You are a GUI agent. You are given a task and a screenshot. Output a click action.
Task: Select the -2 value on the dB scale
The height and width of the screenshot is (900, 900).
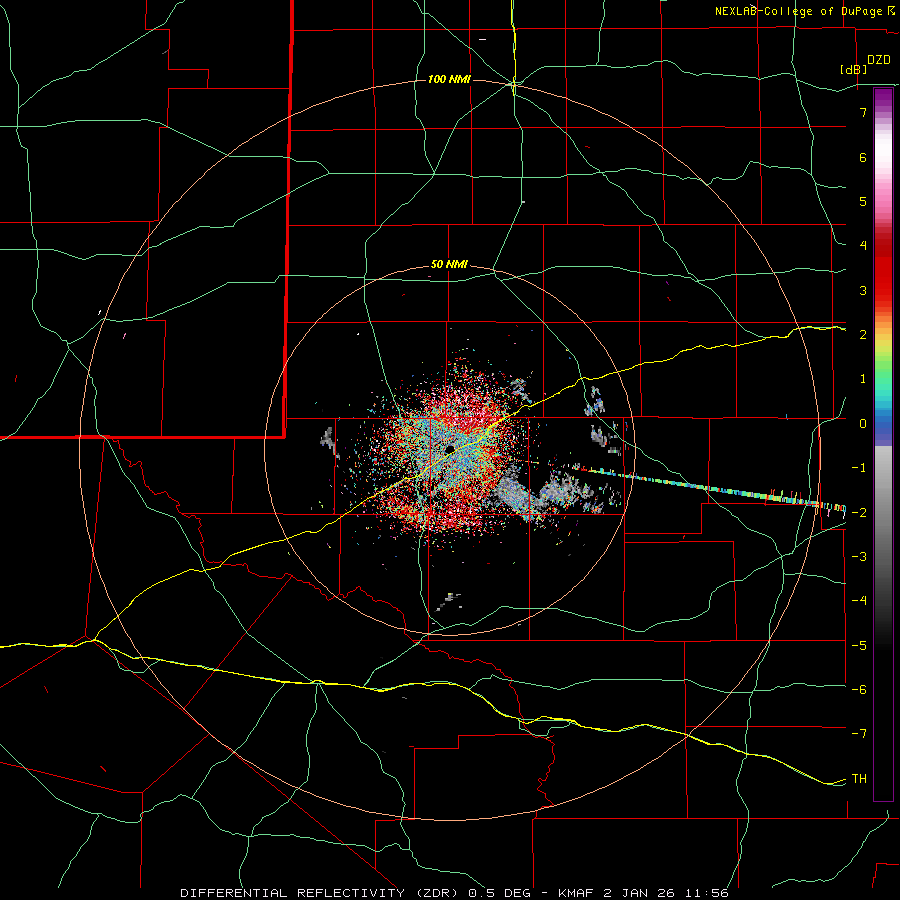pos(859,512)
